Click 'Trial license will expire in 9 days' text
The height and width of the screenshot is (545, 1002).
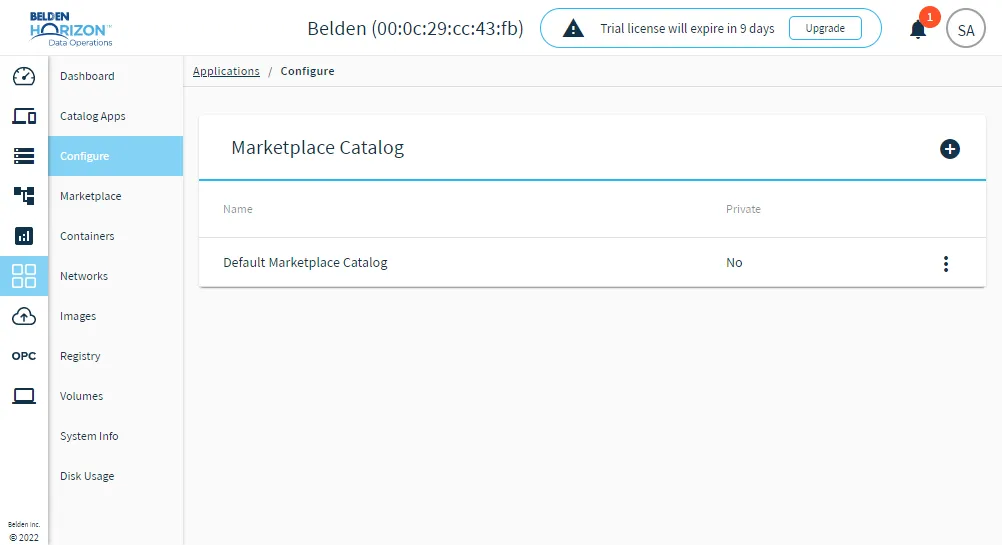[x=687, y=29]
